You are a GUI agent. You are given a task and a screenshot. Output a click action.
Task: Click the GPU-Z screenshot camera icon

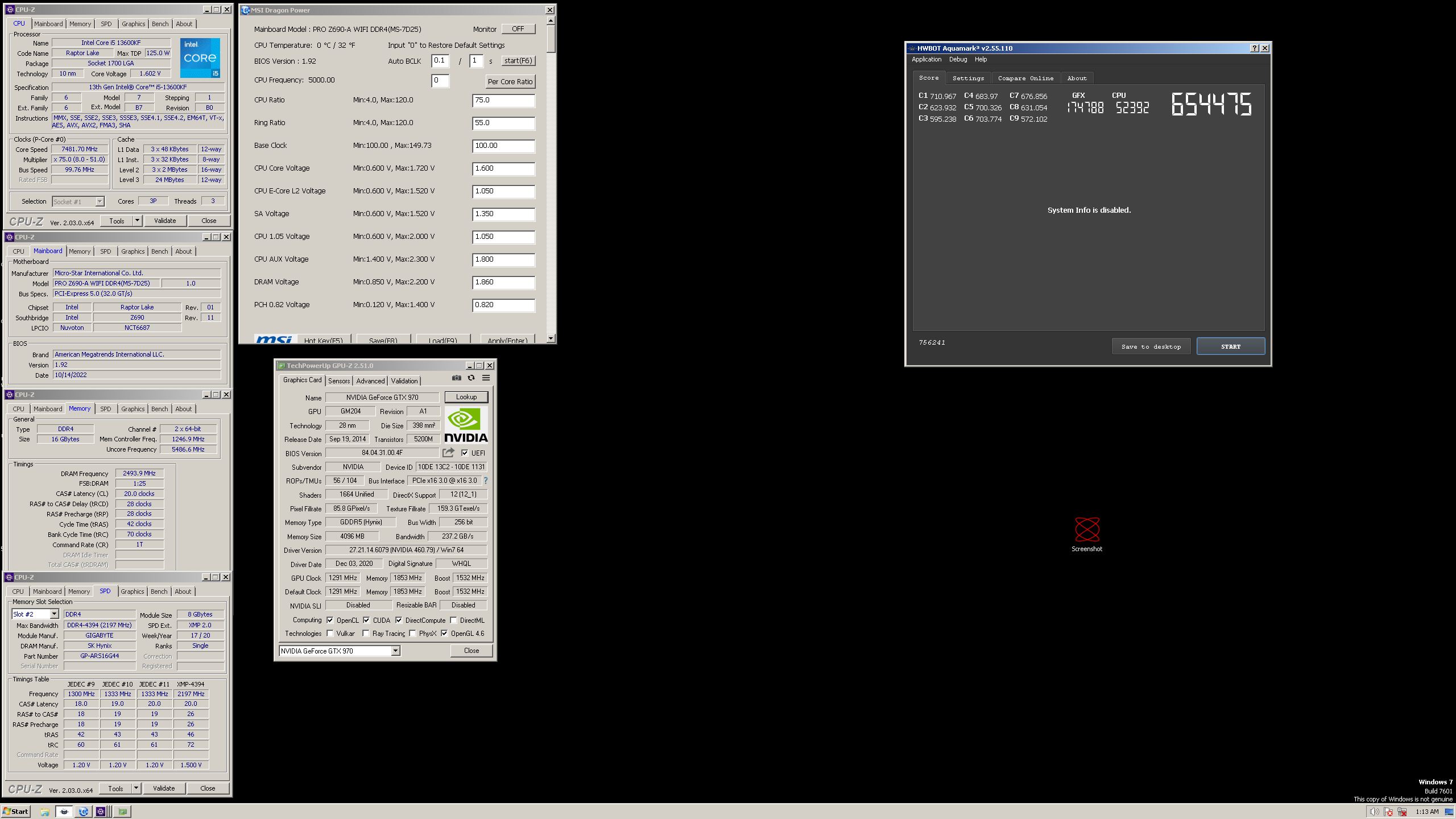(x=456, y=378)
